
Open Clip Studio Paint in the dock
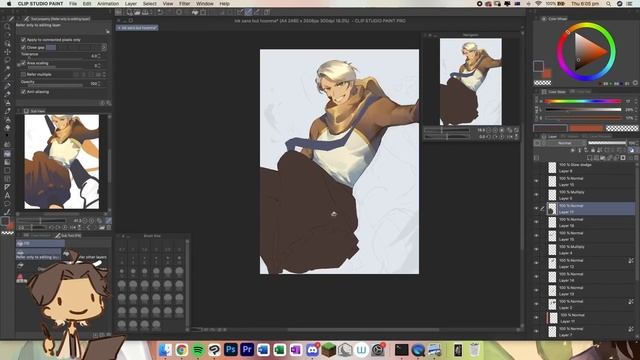[x=214, y=350]
